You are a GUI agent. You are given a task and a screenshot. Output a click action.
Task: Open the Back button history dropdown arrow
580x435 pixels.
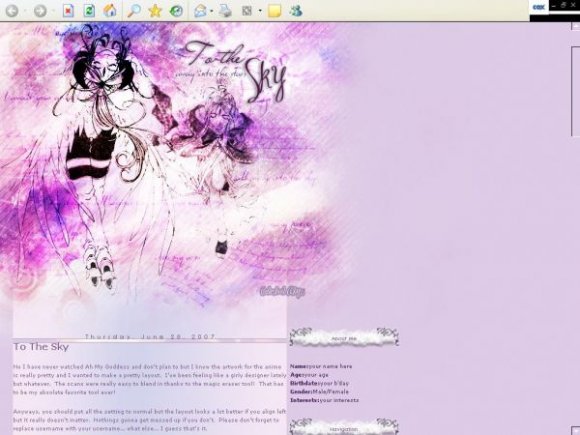coord(25,11)
